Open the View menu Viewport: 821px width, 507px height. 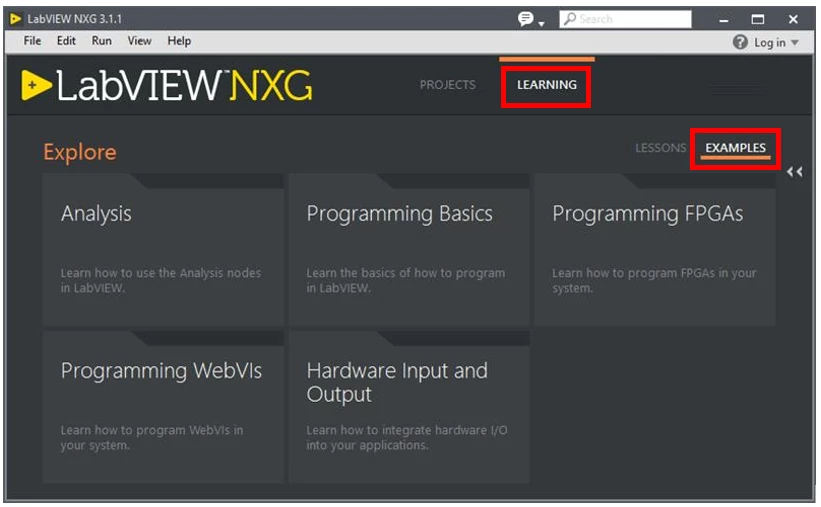point(139,41)
